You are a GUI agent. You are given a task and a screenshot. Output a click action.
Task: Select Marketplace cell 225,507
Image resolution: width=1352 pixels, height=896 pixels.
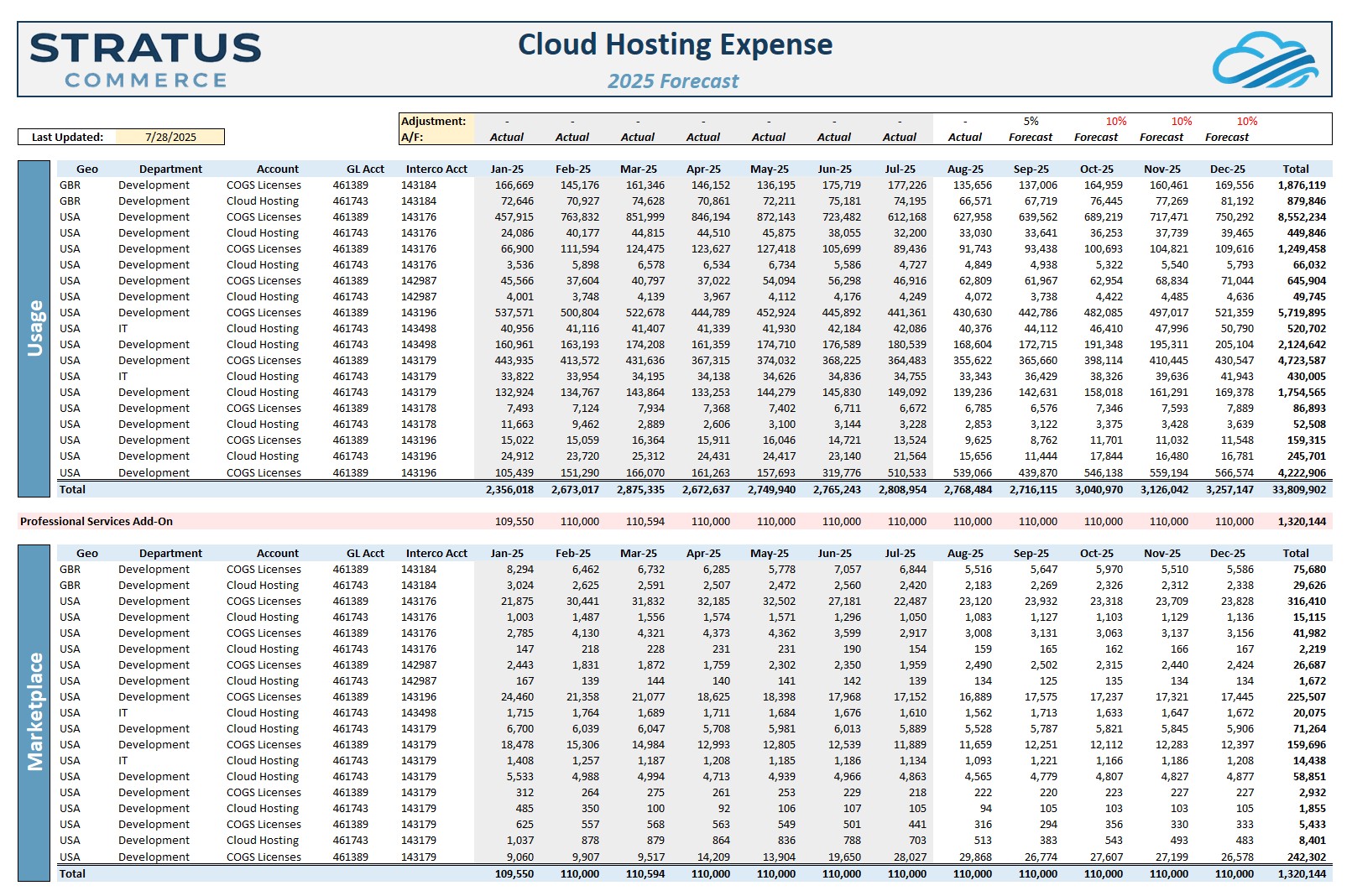tap(1307, 696)
